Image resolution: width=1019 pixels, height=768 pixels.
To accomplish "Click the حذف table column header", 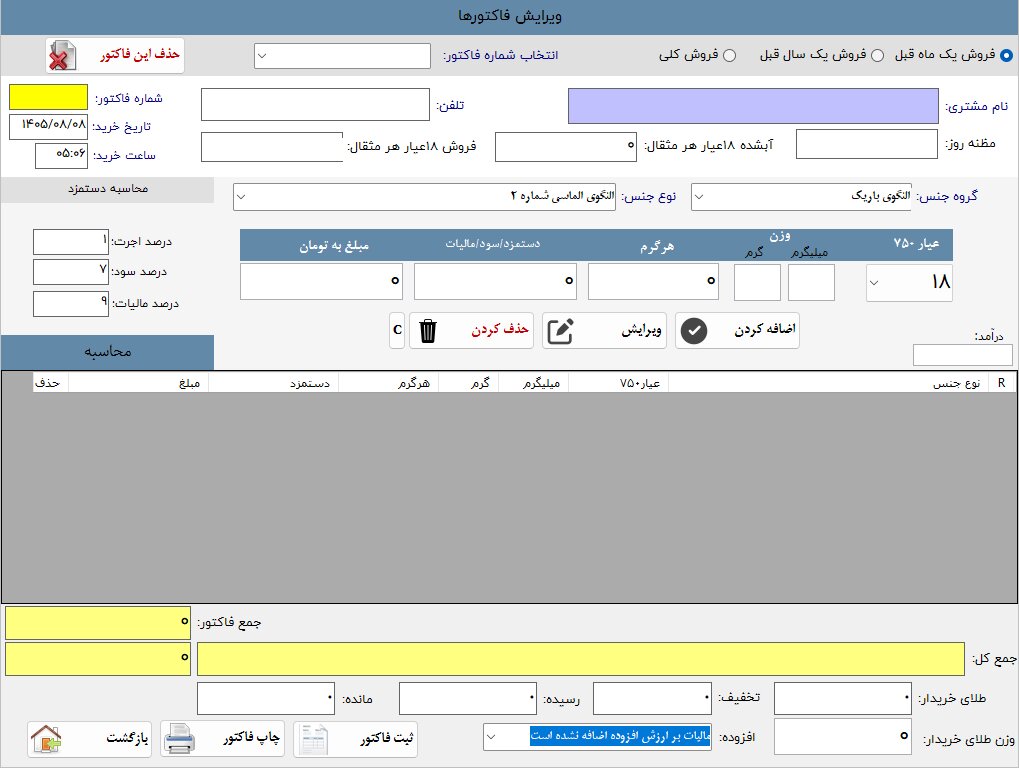I will point(50,383).
